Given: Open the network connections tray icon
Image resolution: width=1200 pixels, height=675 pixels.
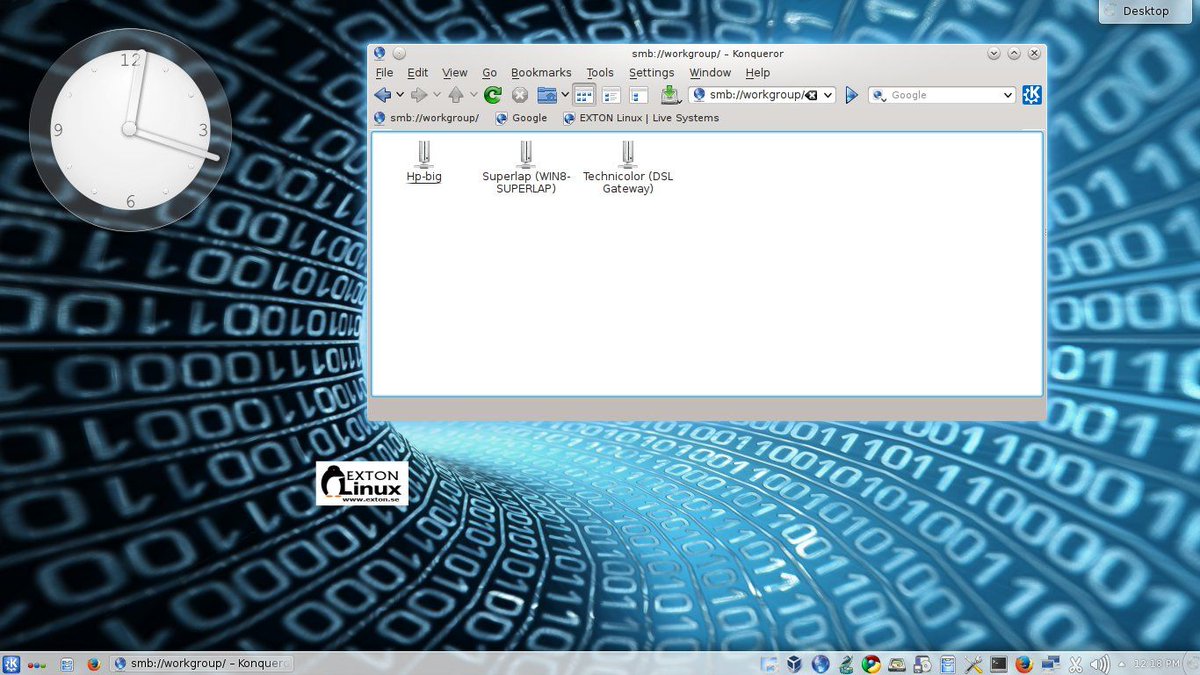Looking at the screenshot, I should click(x=1051, y=663).
